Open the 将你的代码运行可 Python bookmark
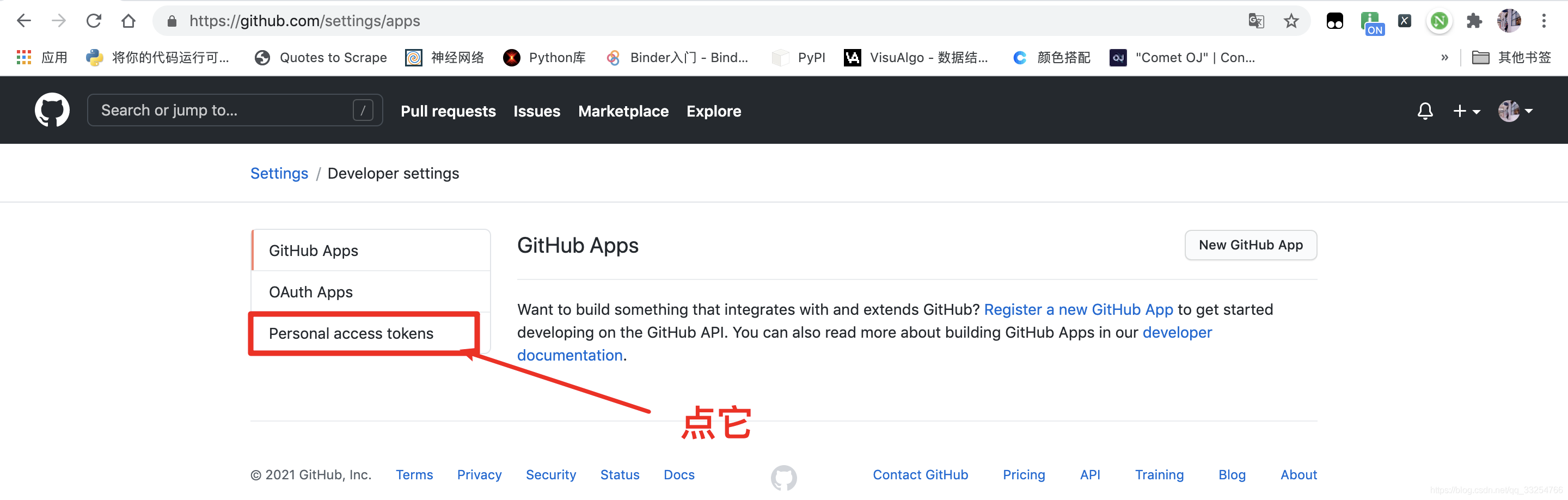The height and width of the screenshot is (500, 1568). (x=158, y=57)
